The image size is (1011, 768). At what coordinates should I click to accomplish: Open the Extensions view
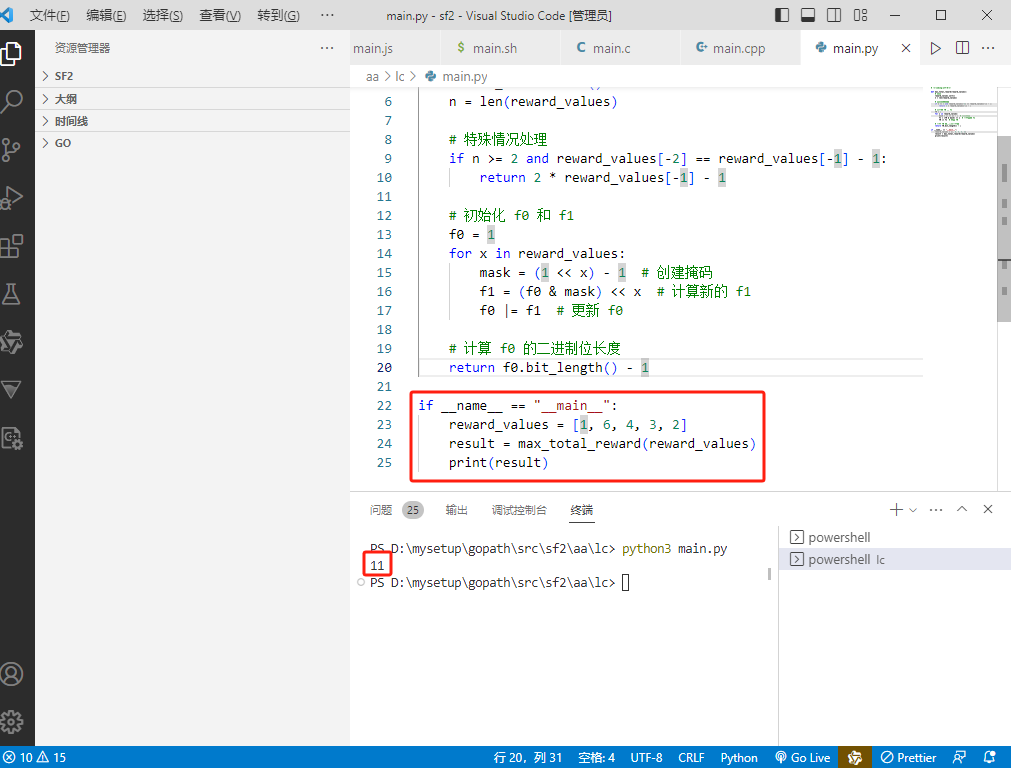[x=12, y=246]
